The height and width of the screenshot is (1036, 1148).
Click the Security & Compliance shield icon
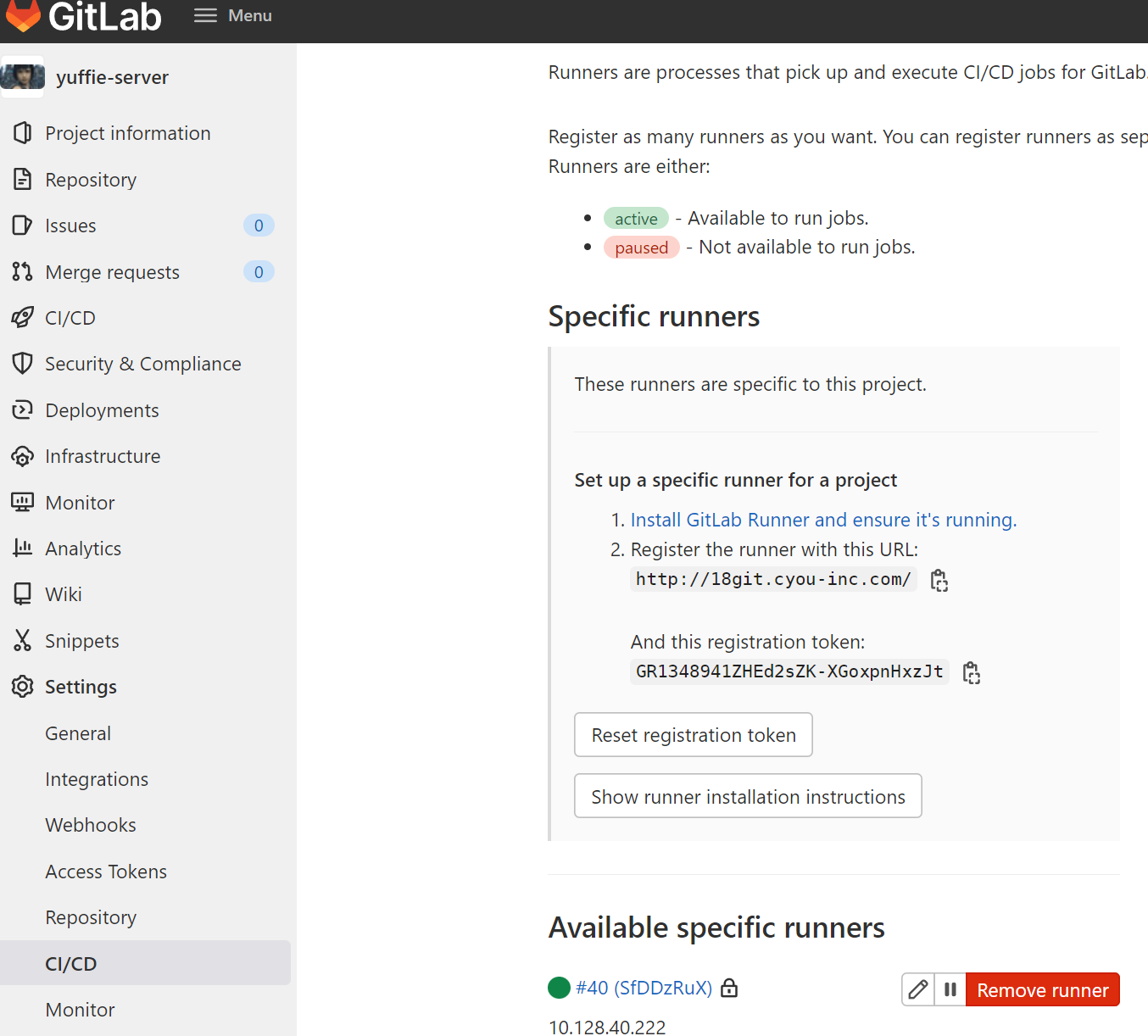tap(23, 364)
